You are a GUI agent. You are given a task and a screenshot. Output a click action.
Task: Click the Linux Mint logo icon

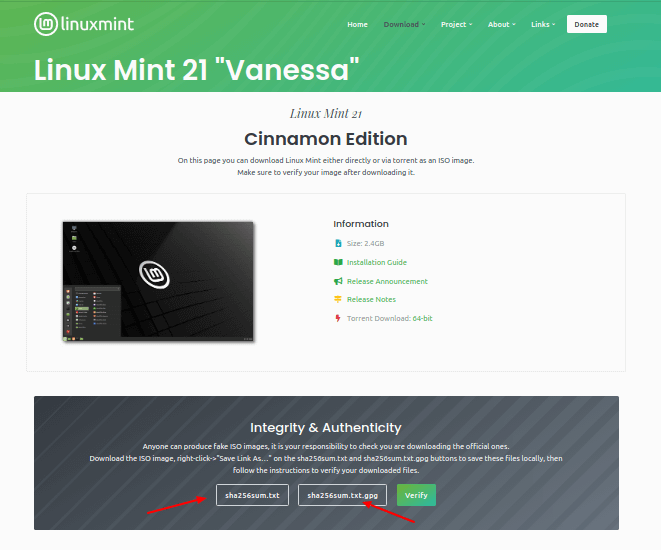[46, 24]
